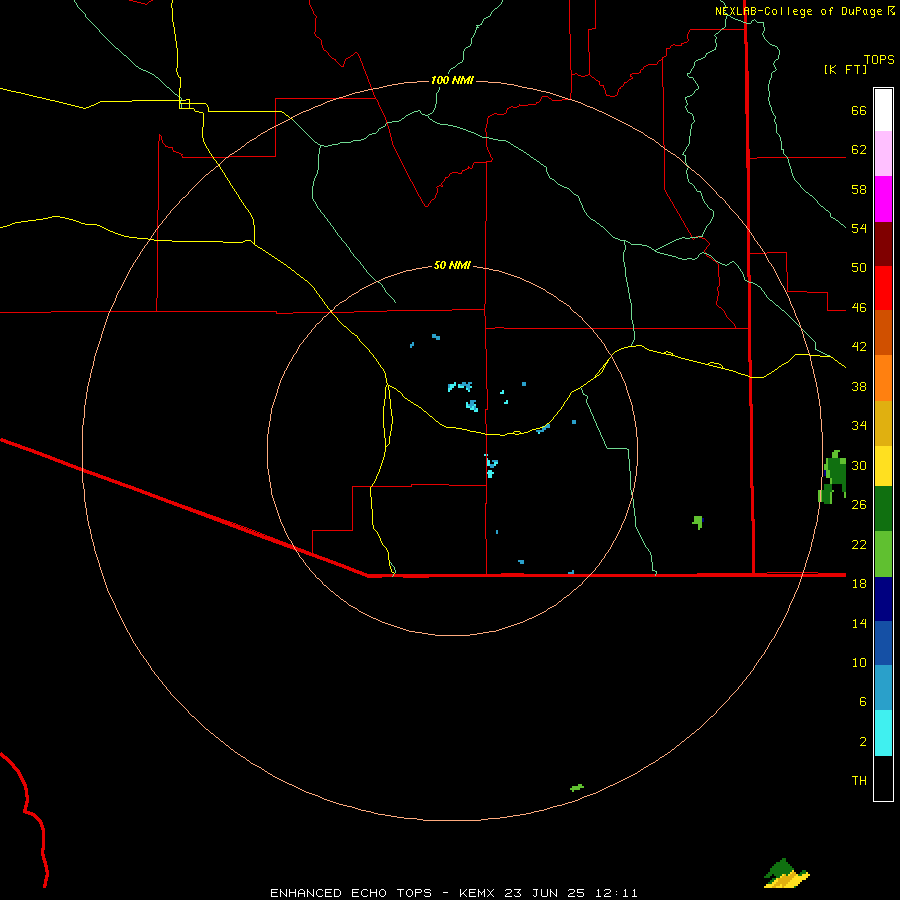This screenshot has height=900, width=900.
Task: Click the small light green echo near the bottom of the 100 NMI ring
Action: coord(577,788)
